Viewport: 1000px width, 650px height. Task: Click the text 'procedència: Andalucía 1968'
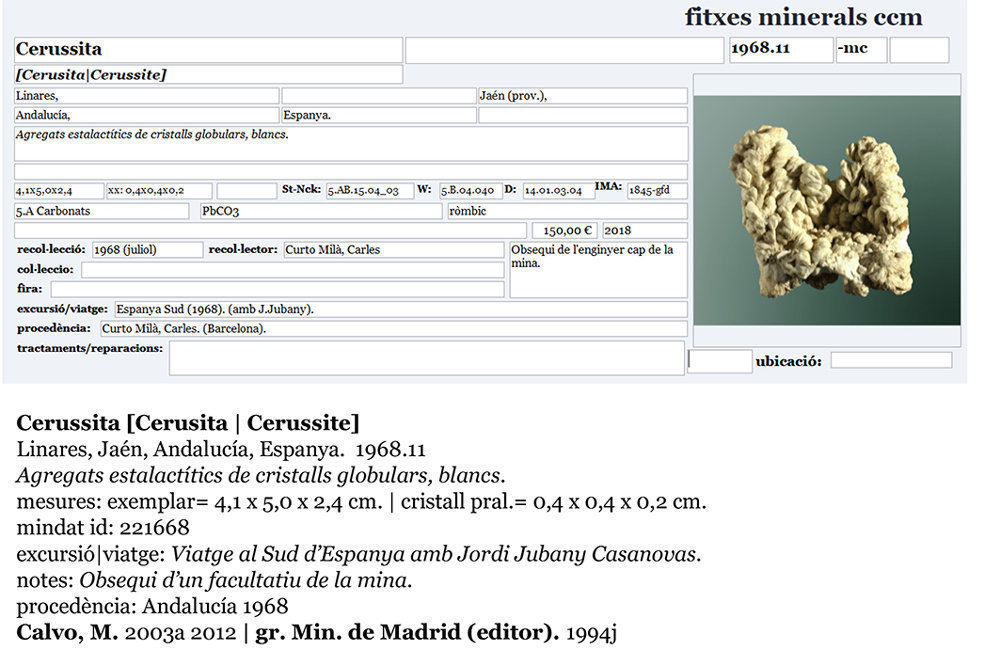[x=152, y=607]
